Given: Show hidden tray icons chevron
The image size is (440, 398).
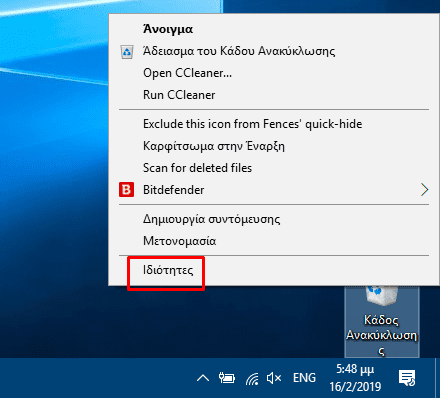Looking at the screenshot, I should 203,378.
